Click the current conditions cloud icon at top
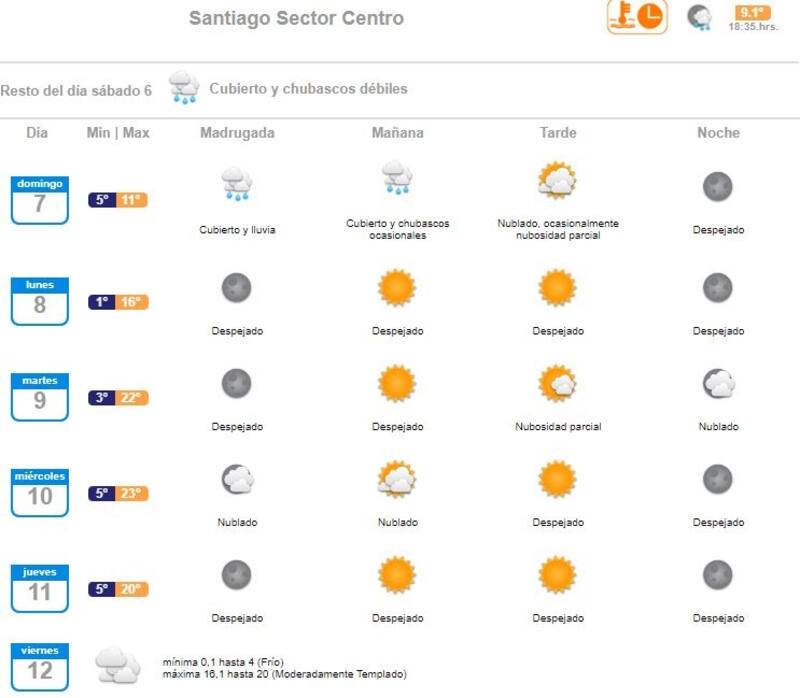This screenshot has width=800, height=698. tap(699, 17)
